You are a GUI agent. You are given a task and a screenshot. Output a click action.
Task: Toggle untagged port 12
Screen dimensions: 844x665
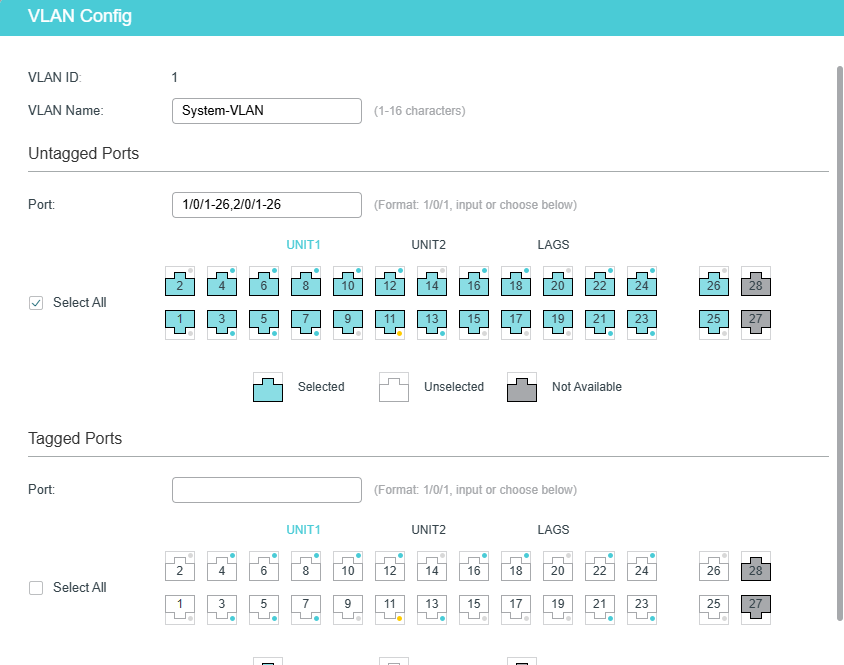click(x=390, y=282)
